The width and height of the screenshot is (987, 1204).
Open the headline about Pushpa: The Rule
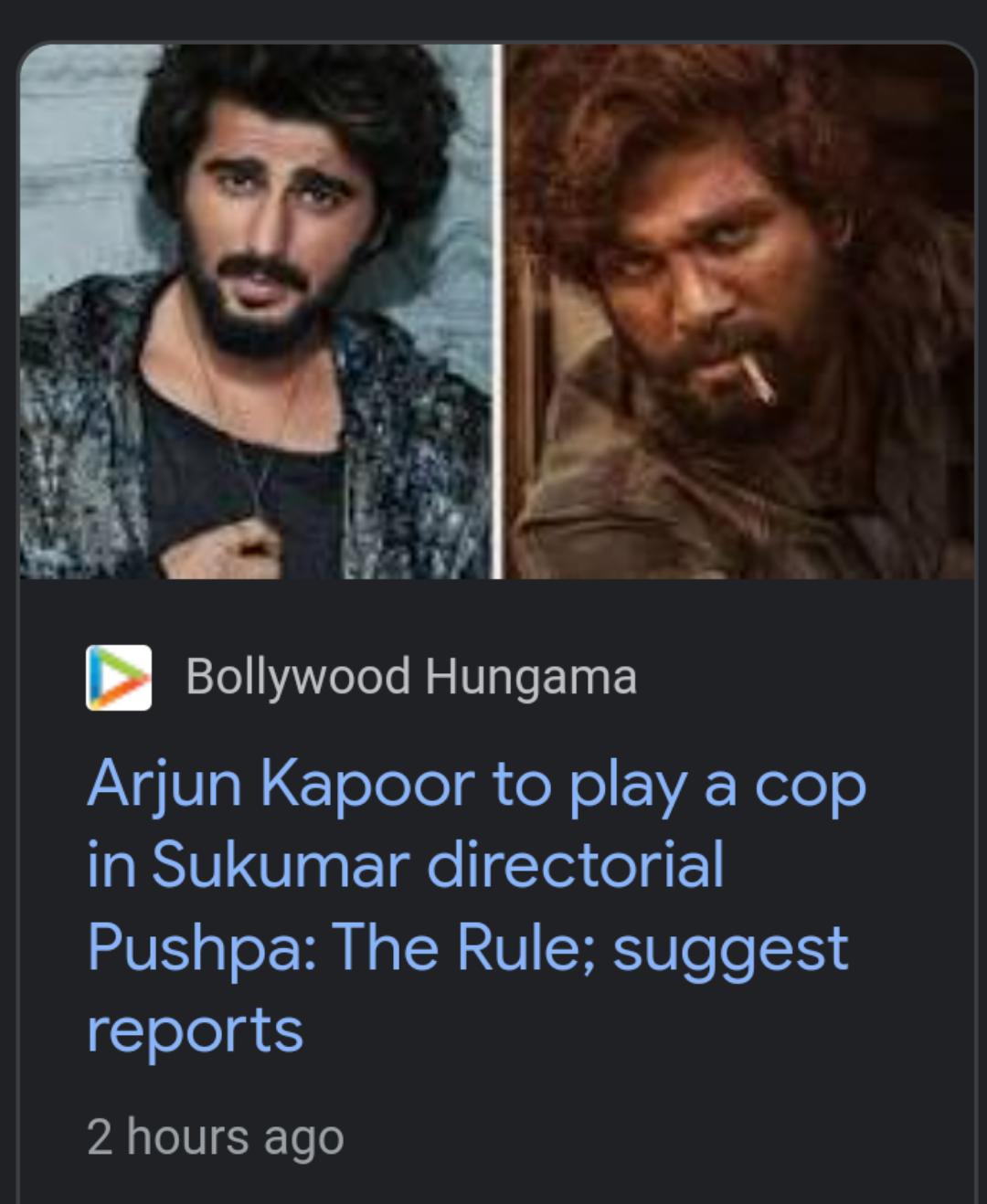click(x=475, y=906)
